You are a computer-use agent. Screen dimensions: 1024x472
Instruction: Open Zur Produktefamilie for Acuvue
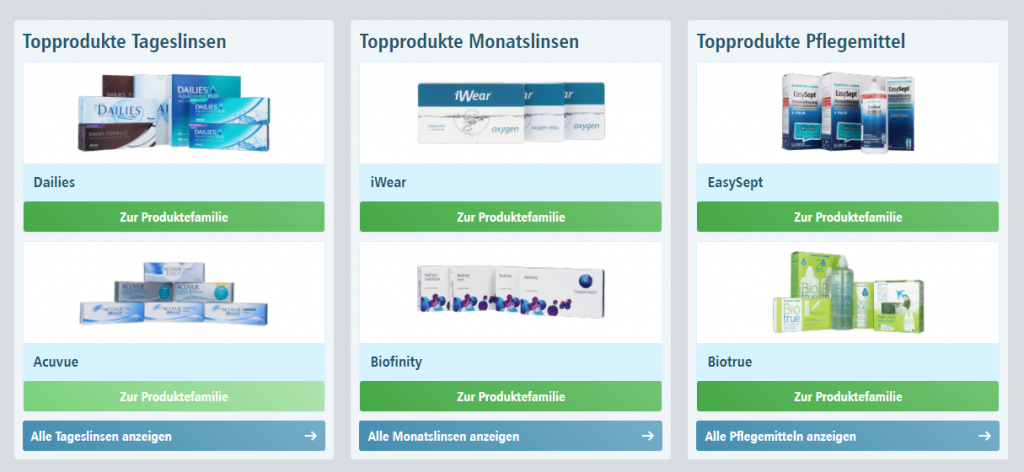click(174, 396)
